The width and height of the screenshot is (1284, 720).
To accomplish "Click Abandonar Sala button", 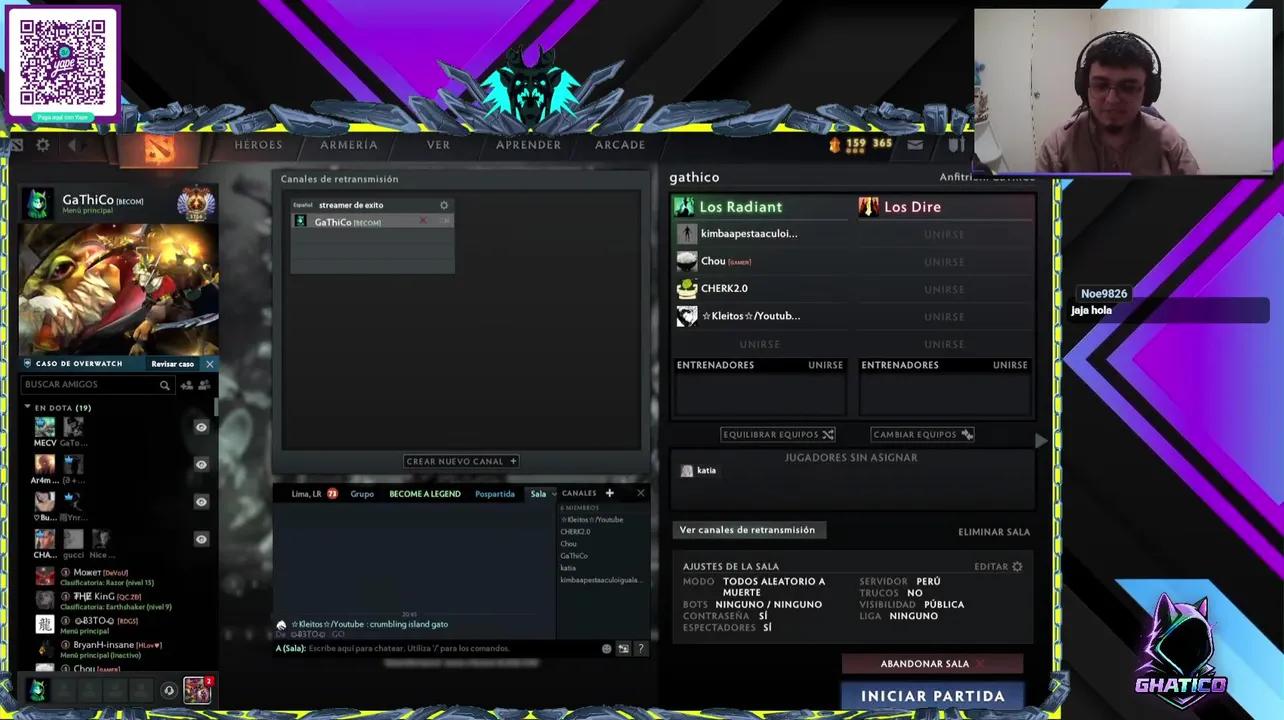I will [932, 664].
